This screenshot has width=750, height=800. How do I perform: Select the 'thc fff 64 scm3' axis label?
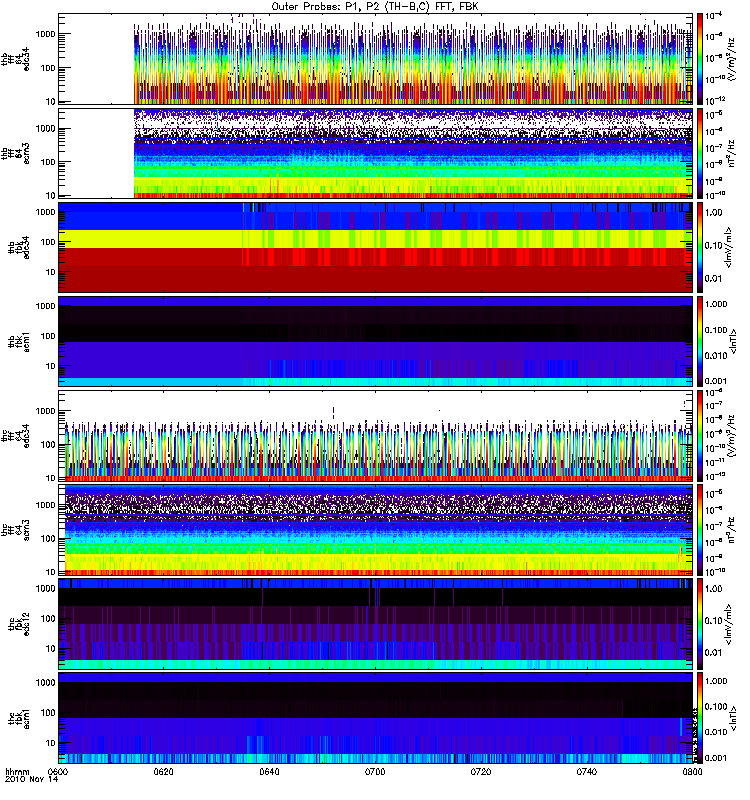pos(16,530)
